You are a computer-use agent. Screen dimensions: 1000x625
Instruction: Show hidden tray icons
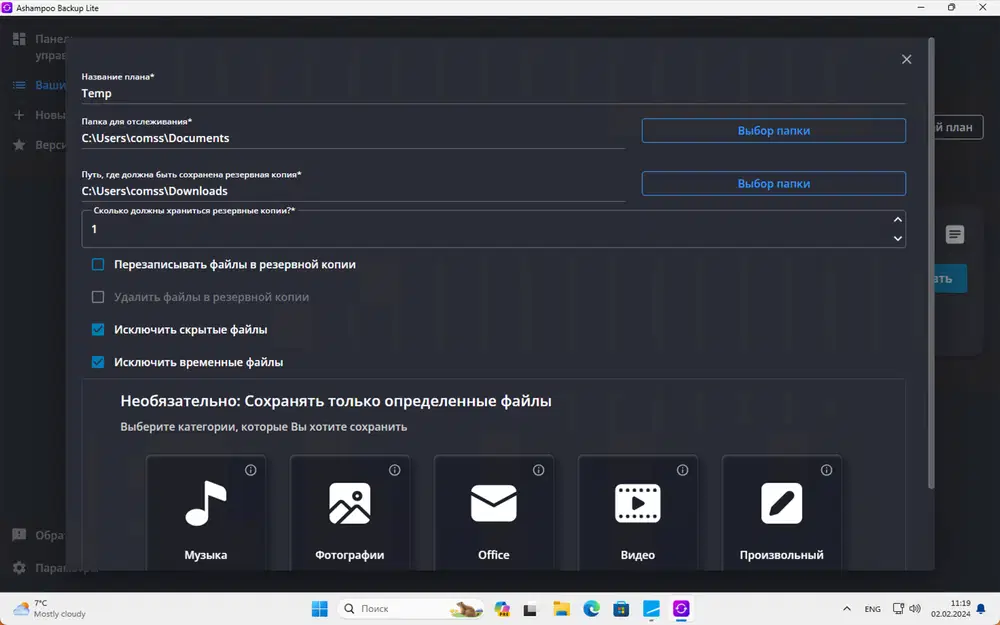pyautogui.click(x=846, y=609)
